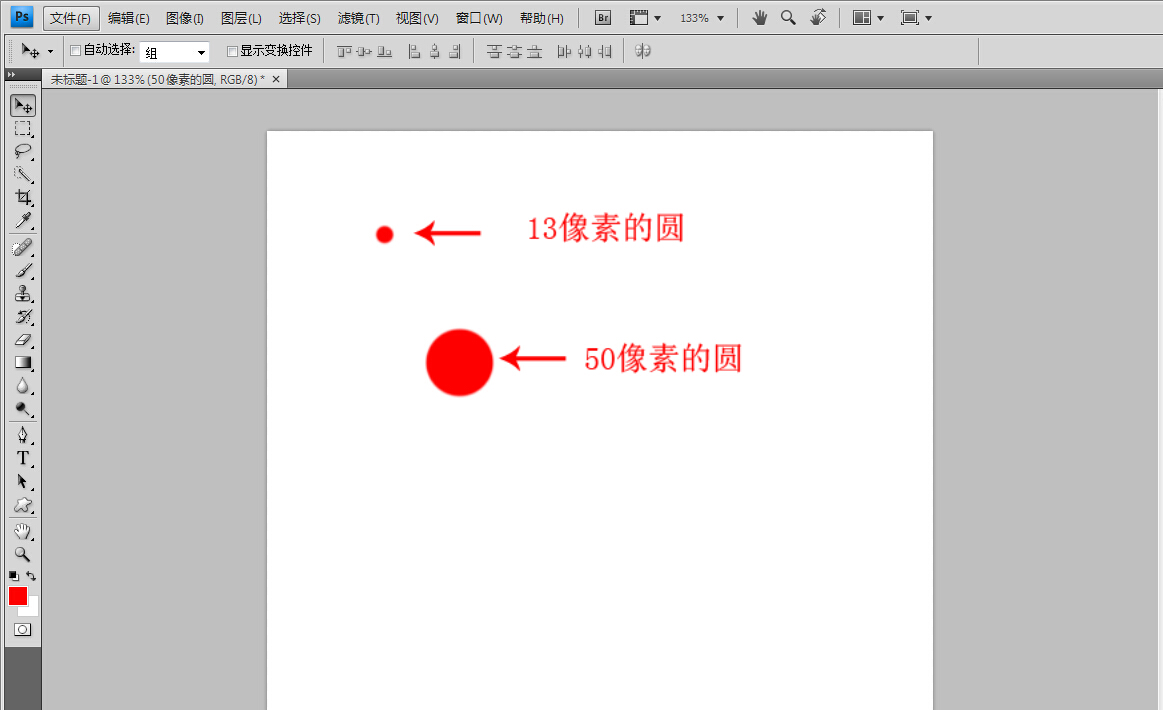Open the 选择(S) menu
This screenshot has height=710, width=1163.
(300, 18)
